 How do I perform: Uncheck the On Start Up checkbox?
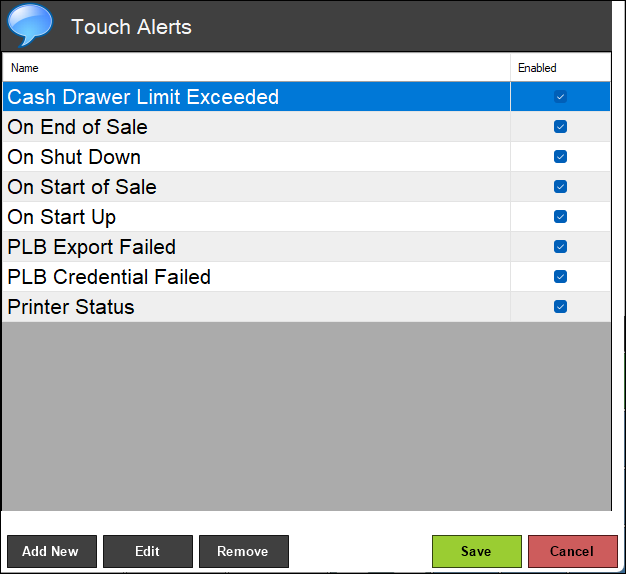(560, 217)
